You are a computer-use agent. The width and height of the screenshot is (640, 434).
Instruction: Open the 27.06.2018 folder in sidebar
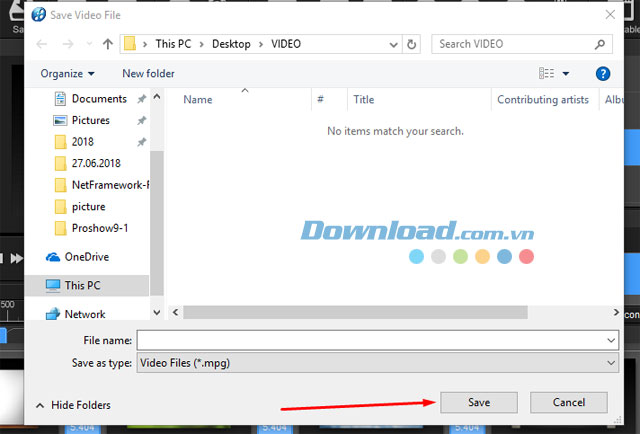(x=88, y=163)
